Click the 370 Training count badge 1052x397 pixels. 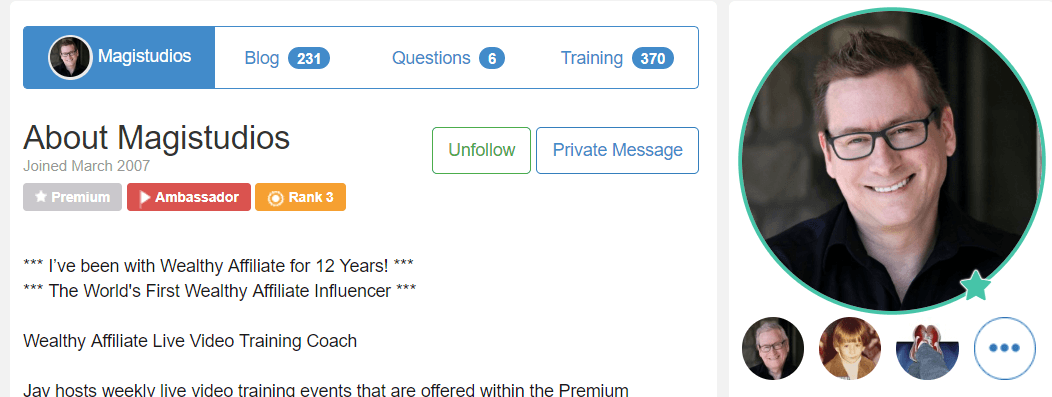click(x=653, y=59)
